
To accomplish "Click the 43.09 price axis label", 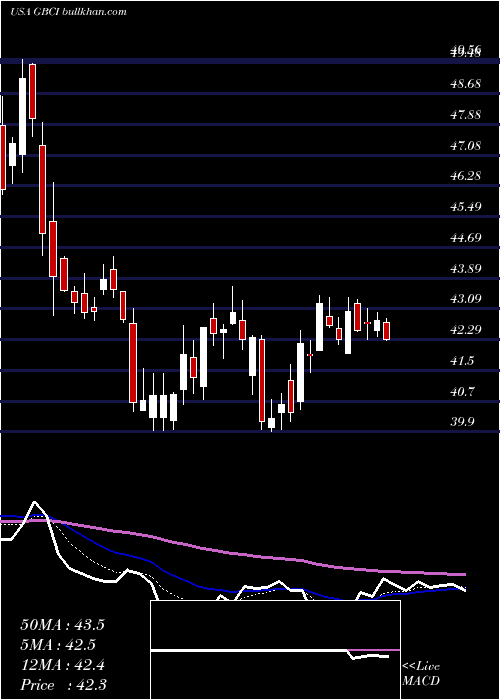I will pyautogui.click(x=466, y=299).
